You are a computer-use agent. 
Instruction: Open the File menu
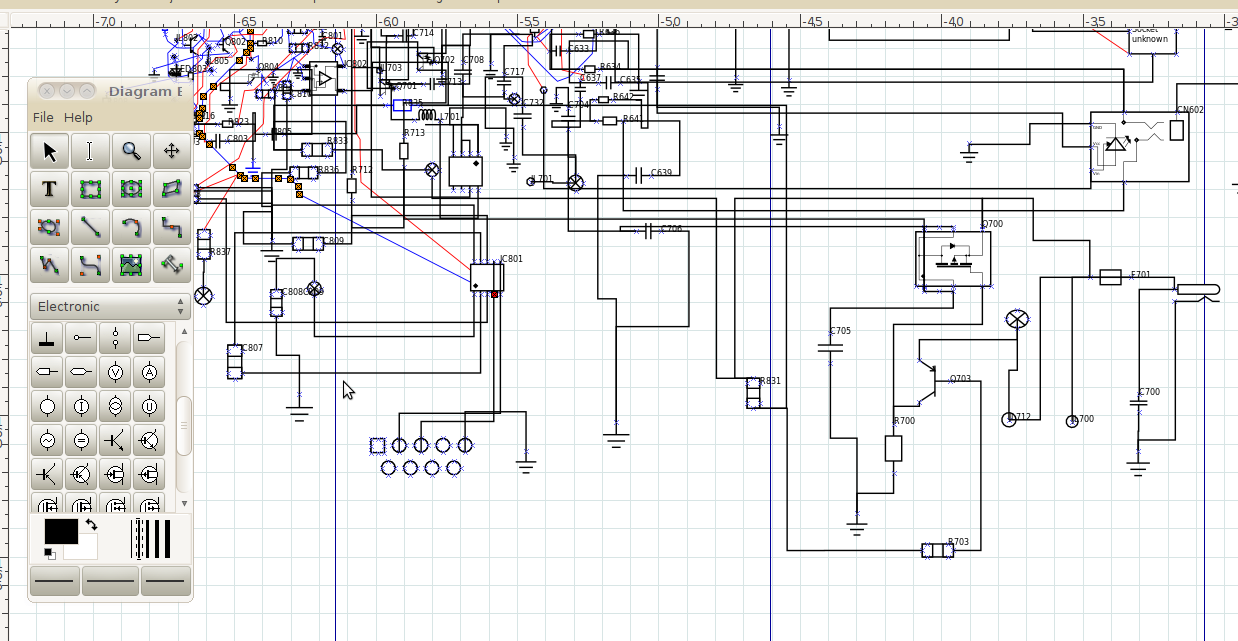(42, 117)
